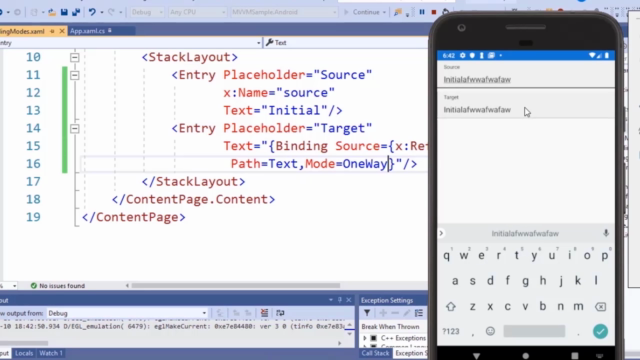Open the MVVMSample.Android startup project dropdown
640x360 pixels.
point(284,12)
